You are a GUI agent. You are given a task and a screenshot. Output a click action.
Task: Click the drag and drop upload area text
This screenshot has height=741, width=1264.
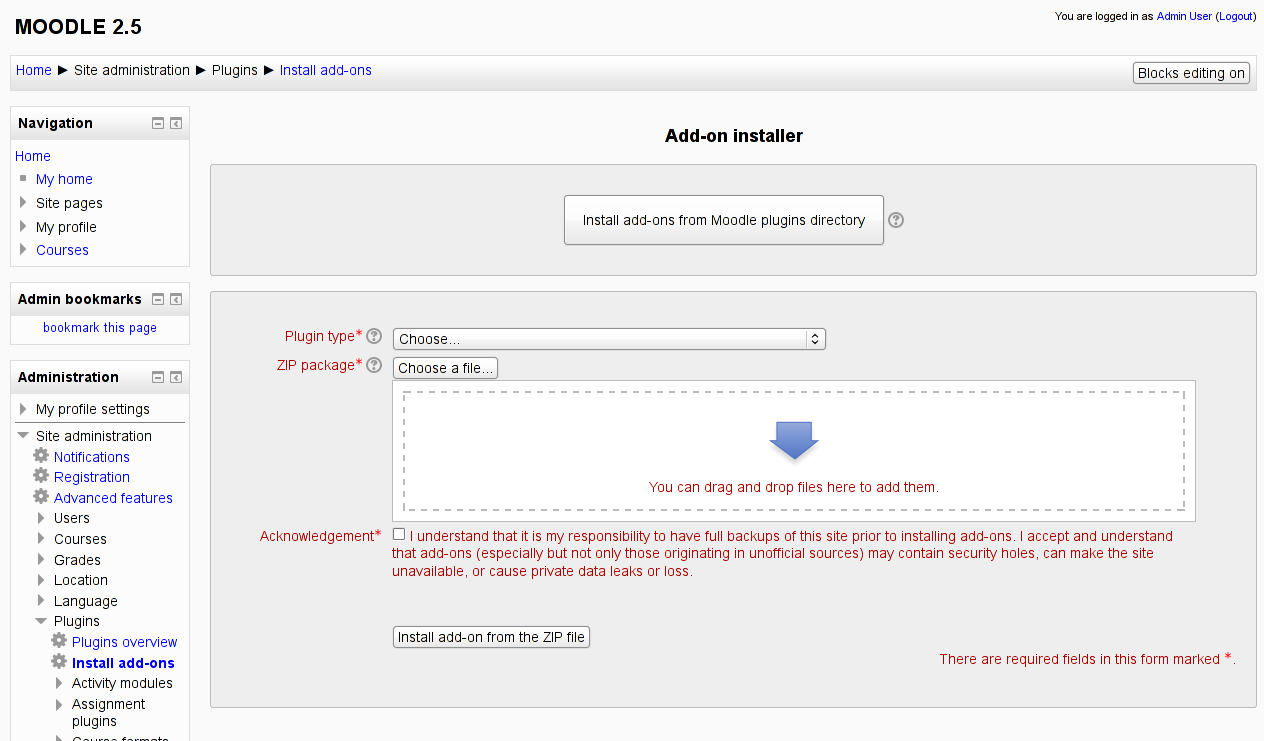click(794, 487)
